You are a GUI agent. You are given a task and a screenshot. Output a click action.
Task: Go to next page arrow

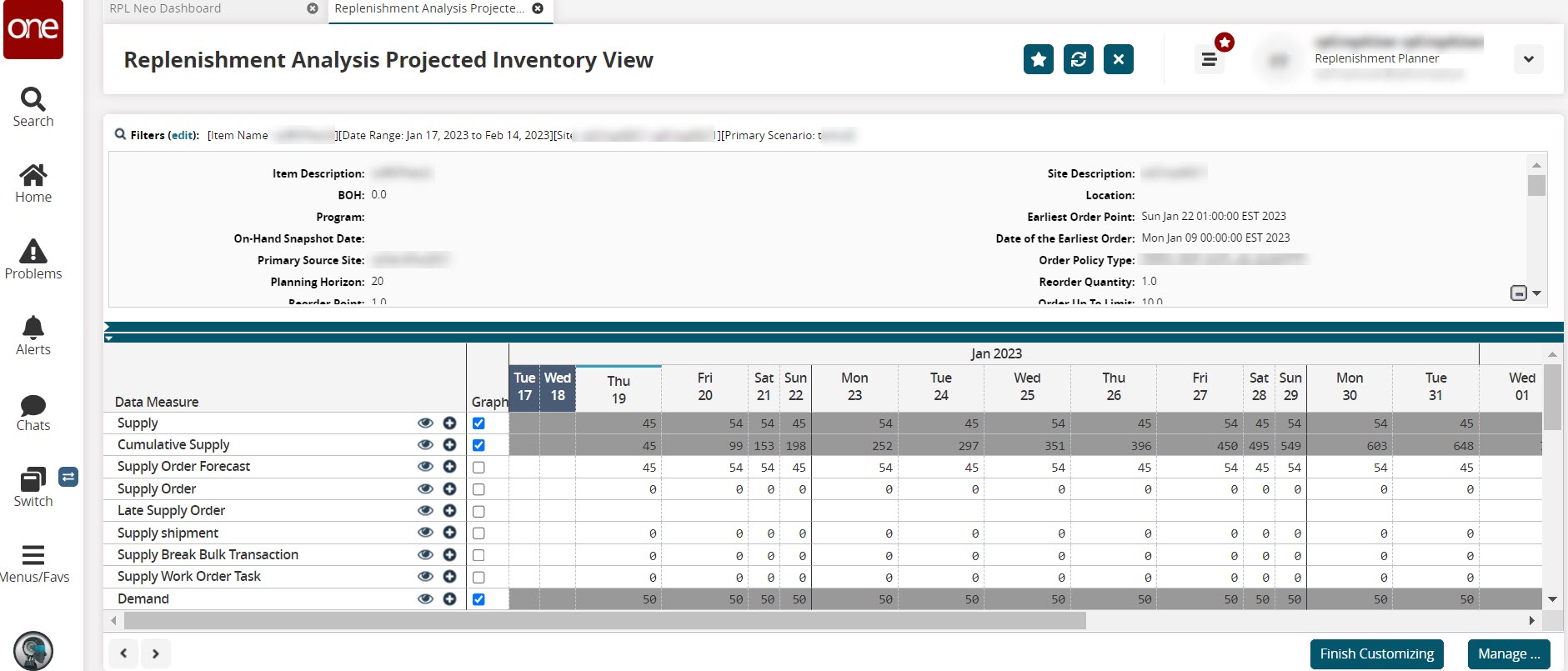[x=156, y=653]
